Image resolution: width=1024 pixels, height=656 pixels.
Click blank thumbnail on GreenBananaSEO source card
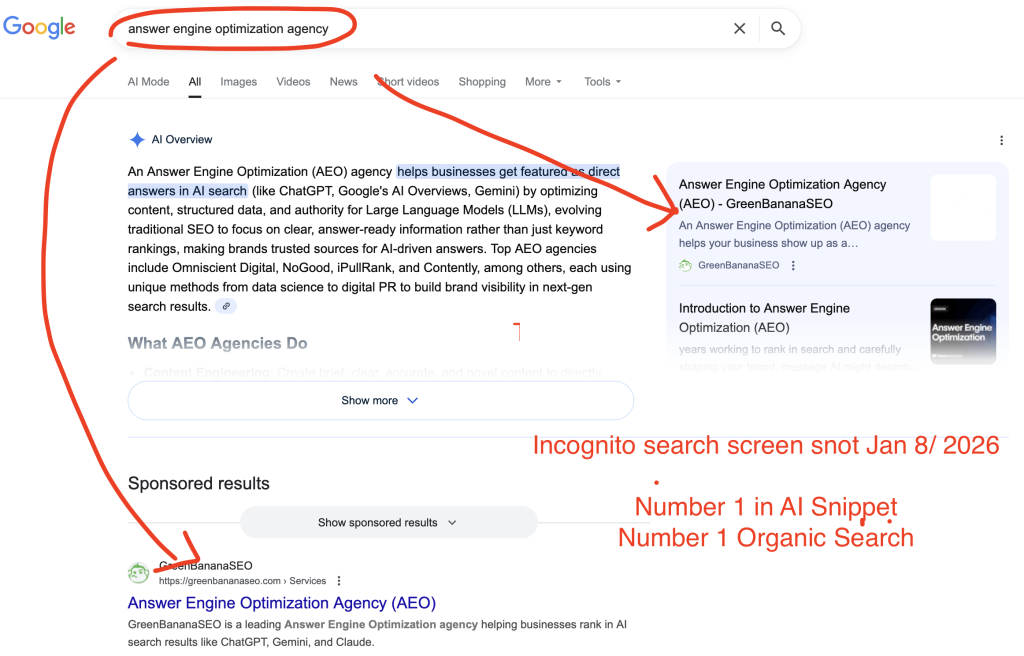tap(963, 207)
